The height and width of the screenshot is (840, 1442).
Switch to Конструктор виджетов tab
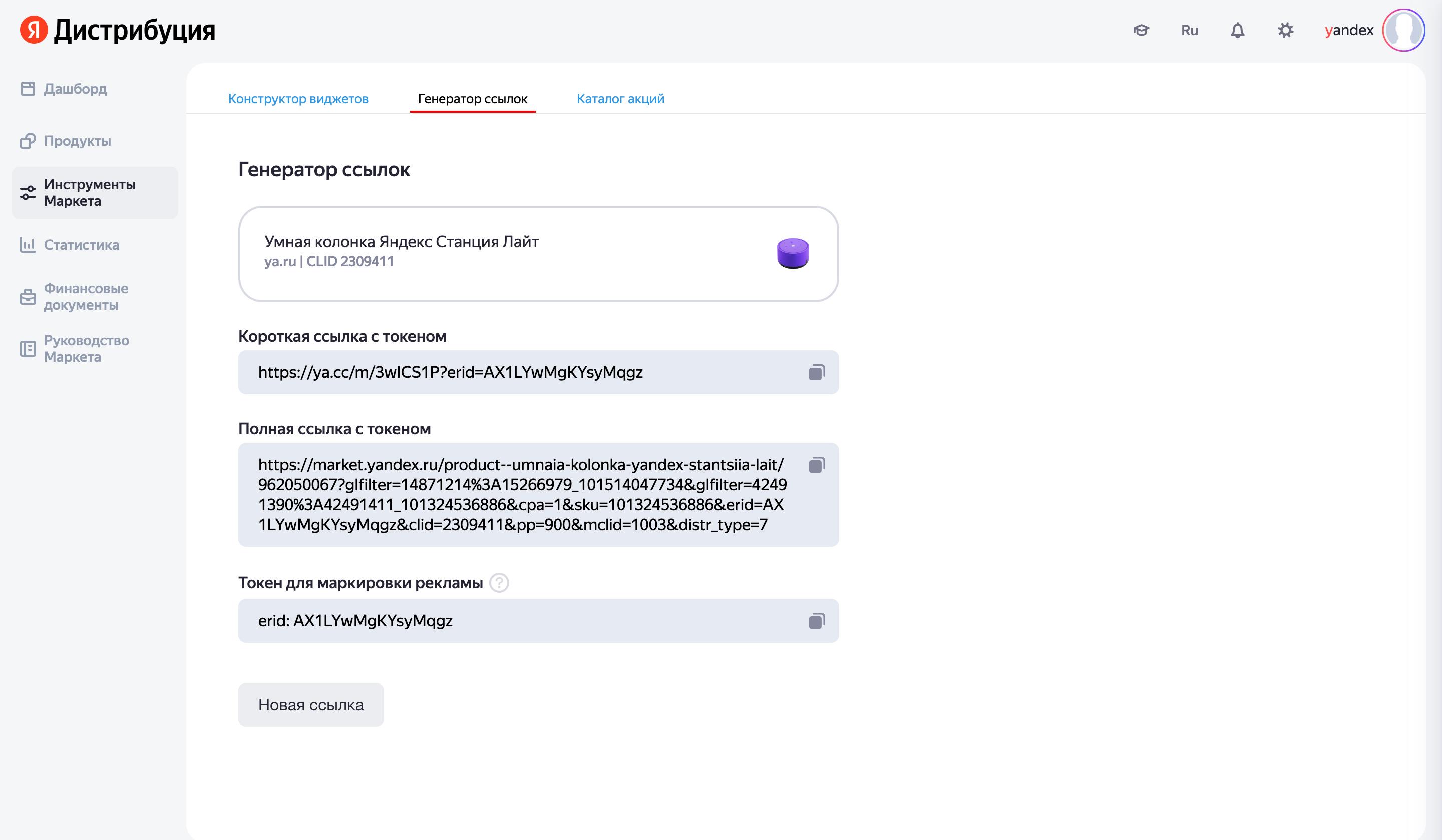[x=298, y=99]
